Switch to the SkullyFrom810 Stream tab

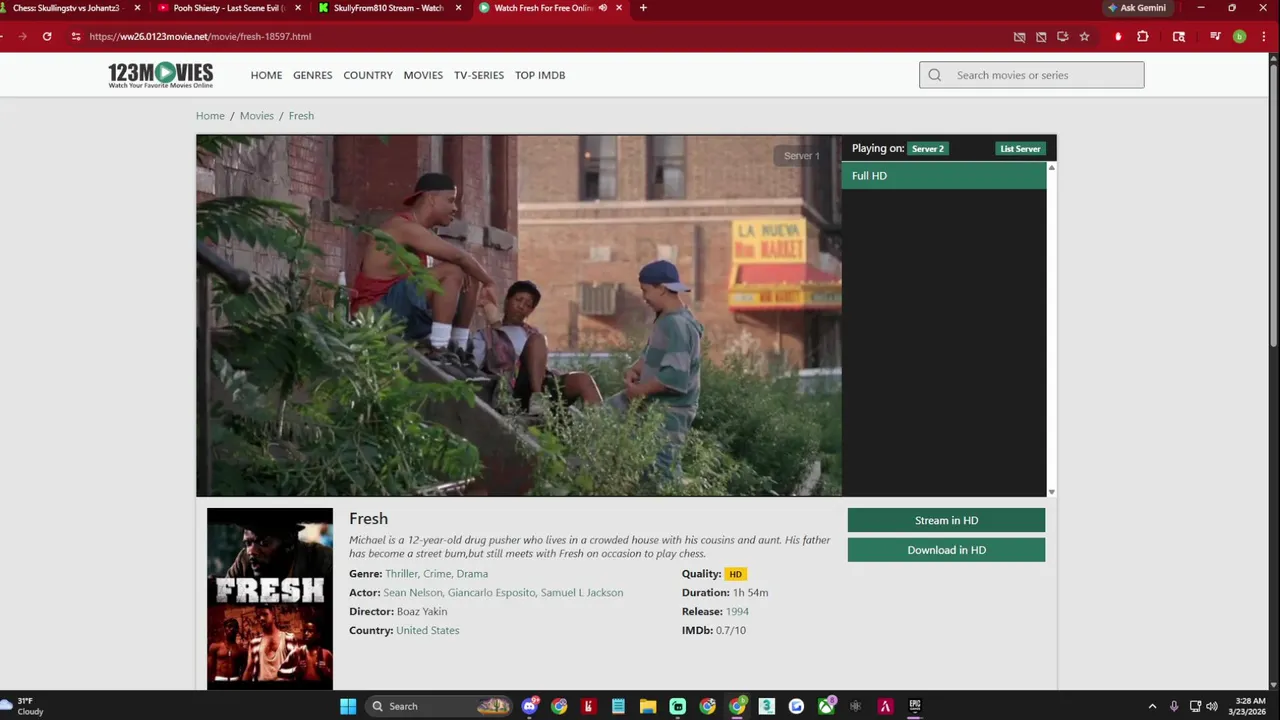tap(389, 8)
